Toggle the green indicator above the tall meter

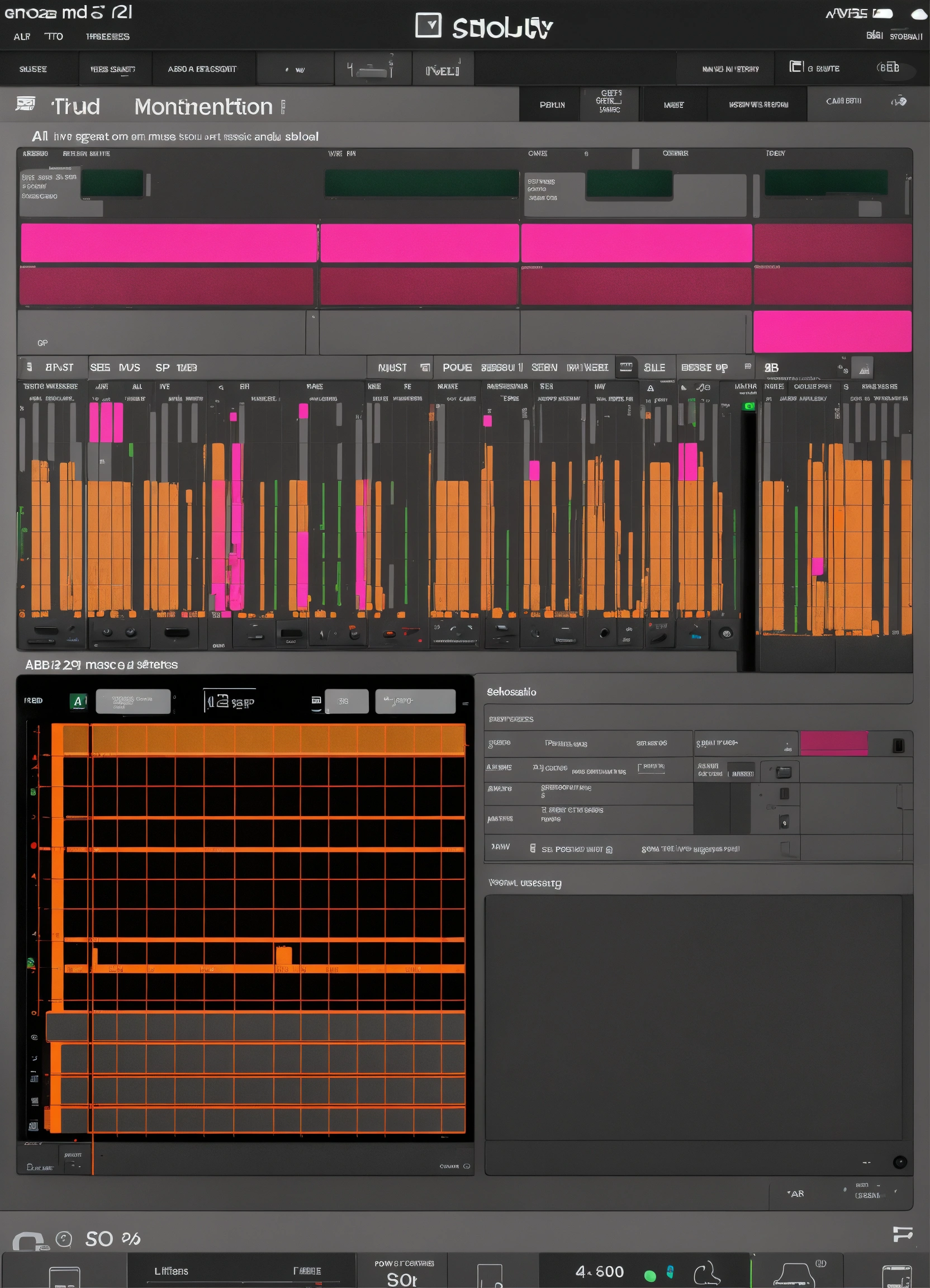click(x=749, y=406)
